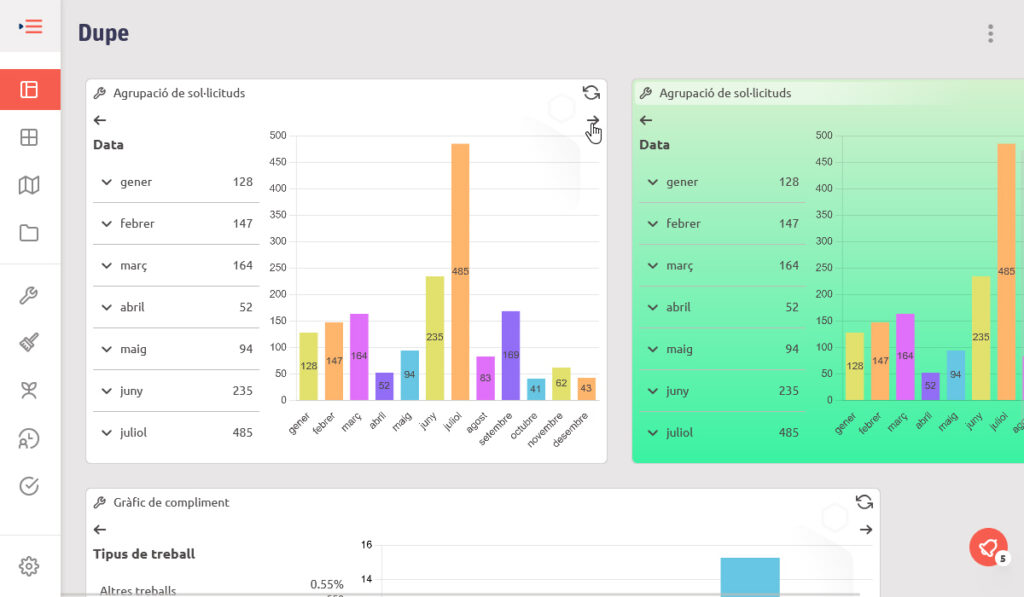Click the circled checkmark icon in the sidebar

click(29, 486)
